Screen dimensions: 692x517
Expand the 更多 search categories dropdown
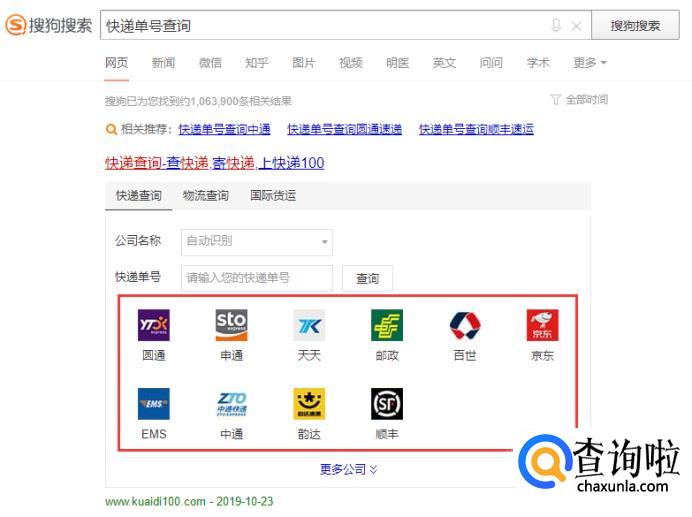[x=590, y=63]
